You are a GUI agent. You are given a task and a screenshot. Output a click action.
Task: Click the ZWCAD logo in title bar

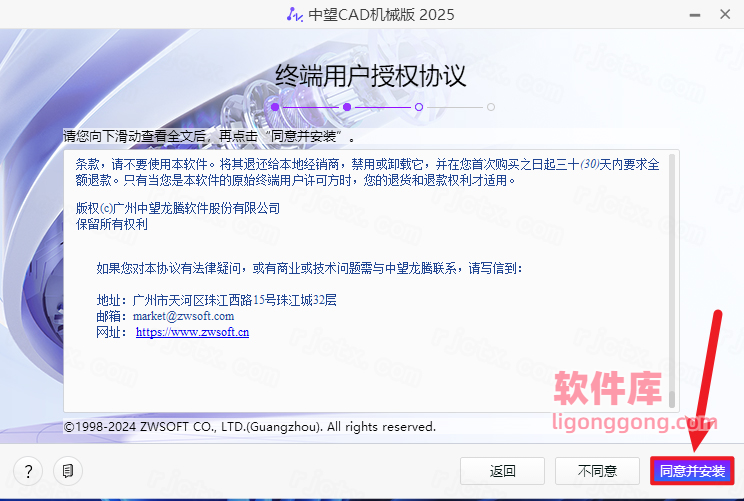pos(295,15)
